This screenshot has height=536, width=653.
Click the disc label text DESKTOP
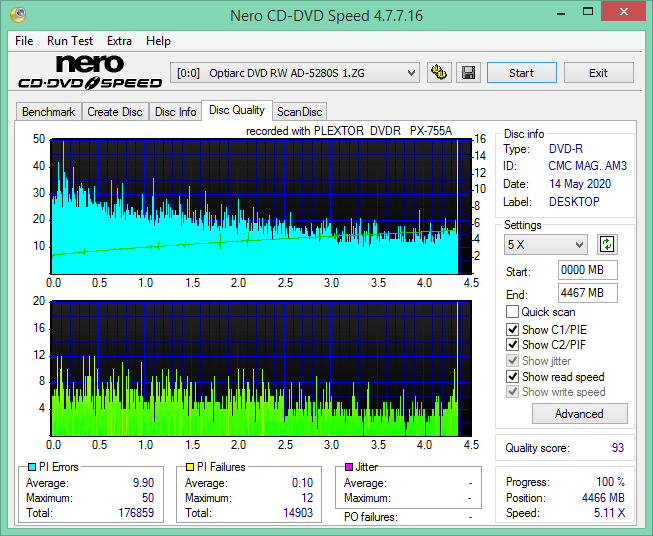[574, 202]
